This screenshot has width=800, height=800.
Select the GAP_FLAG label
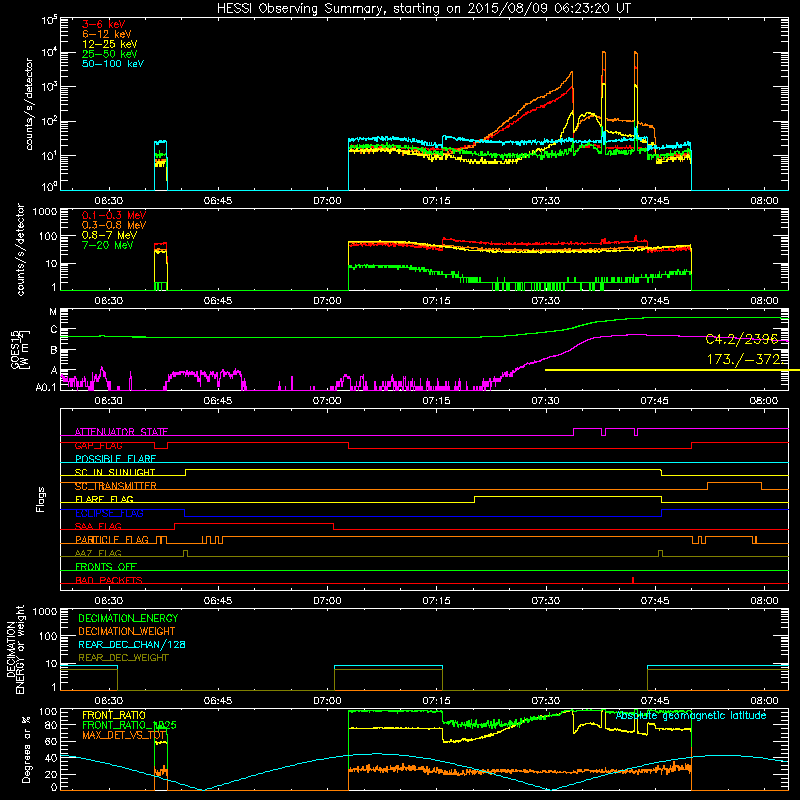98,445
